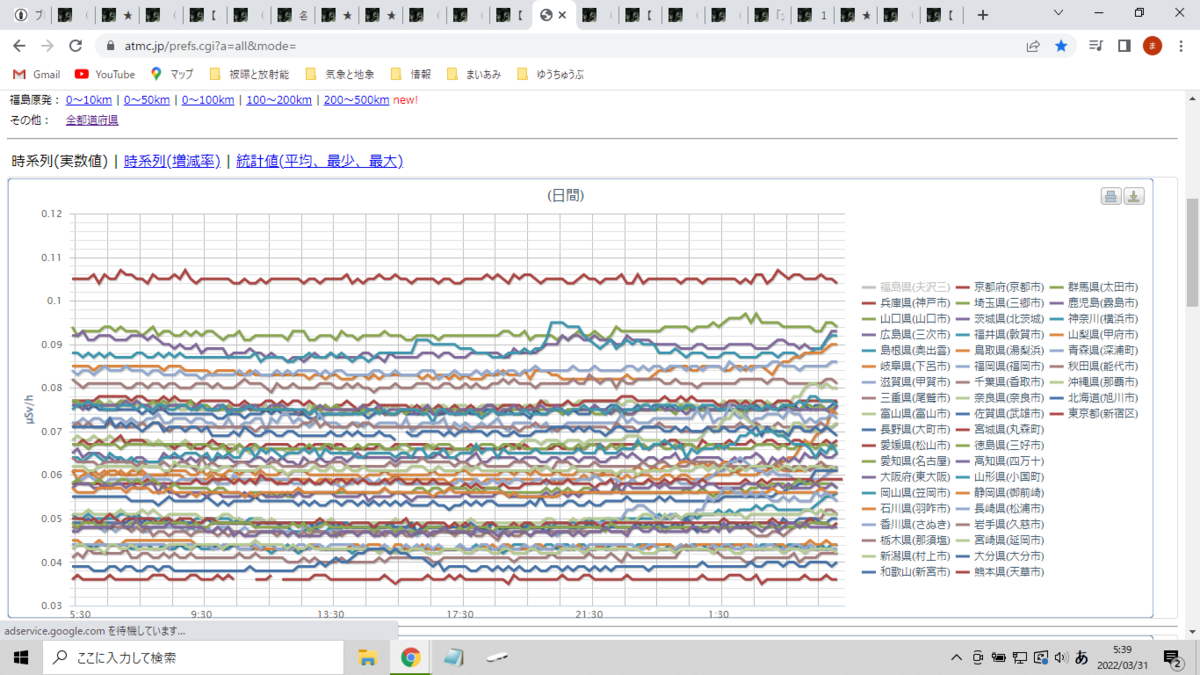
Task: Open the Chrome three-dot menu
Action: click(x=1180, y=46)
